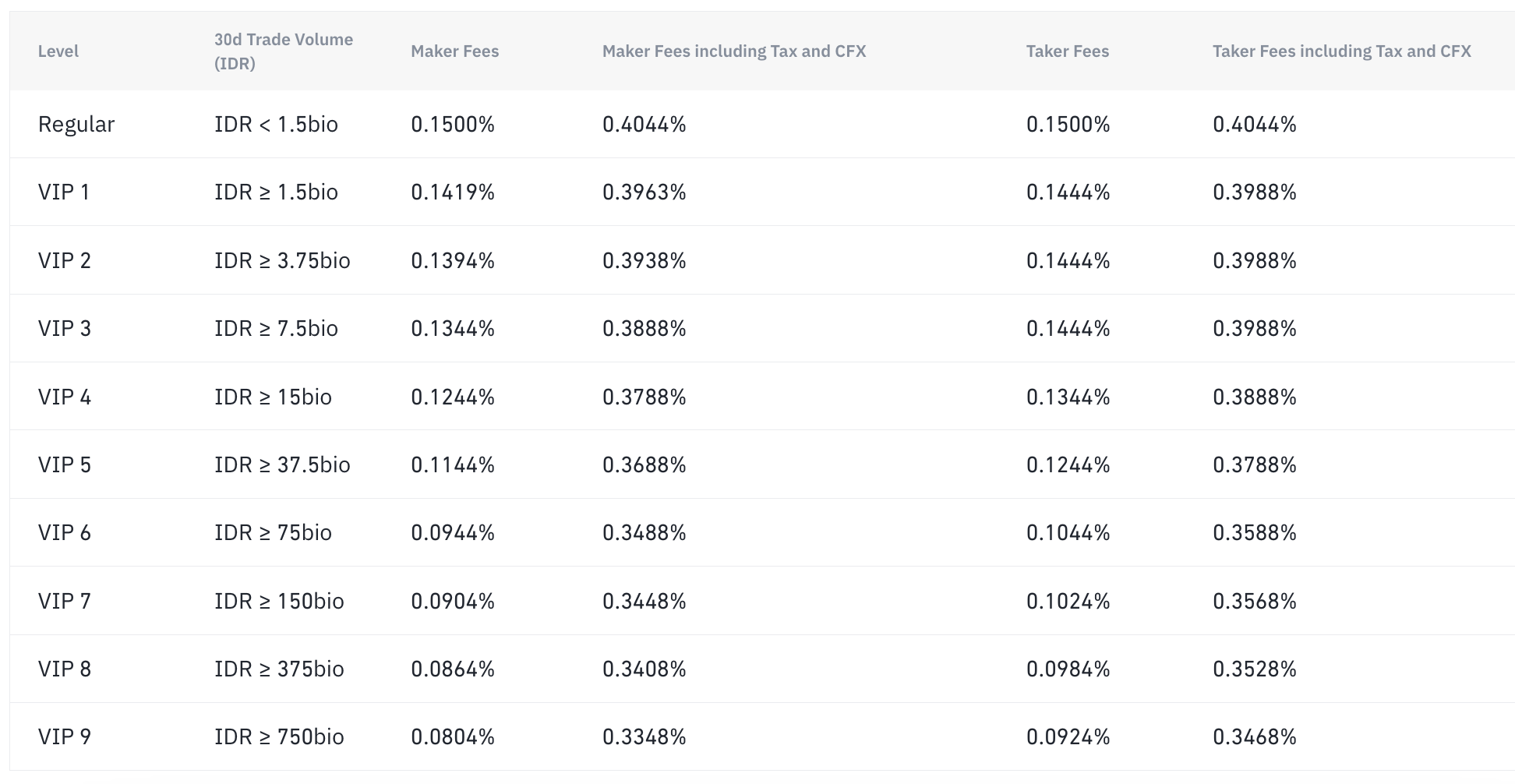The width and height of the screenshot is (1515, 784).
Task: Click IDR ≥ 750bio volume cell
Action: tap(279, 737)
